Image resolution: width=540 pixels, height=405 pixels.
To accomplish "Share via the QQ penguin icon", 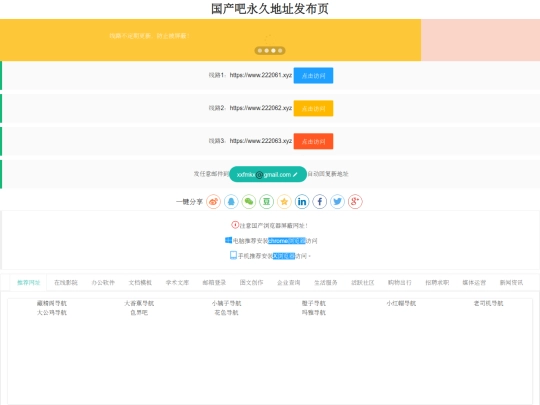I will [231, 201].
